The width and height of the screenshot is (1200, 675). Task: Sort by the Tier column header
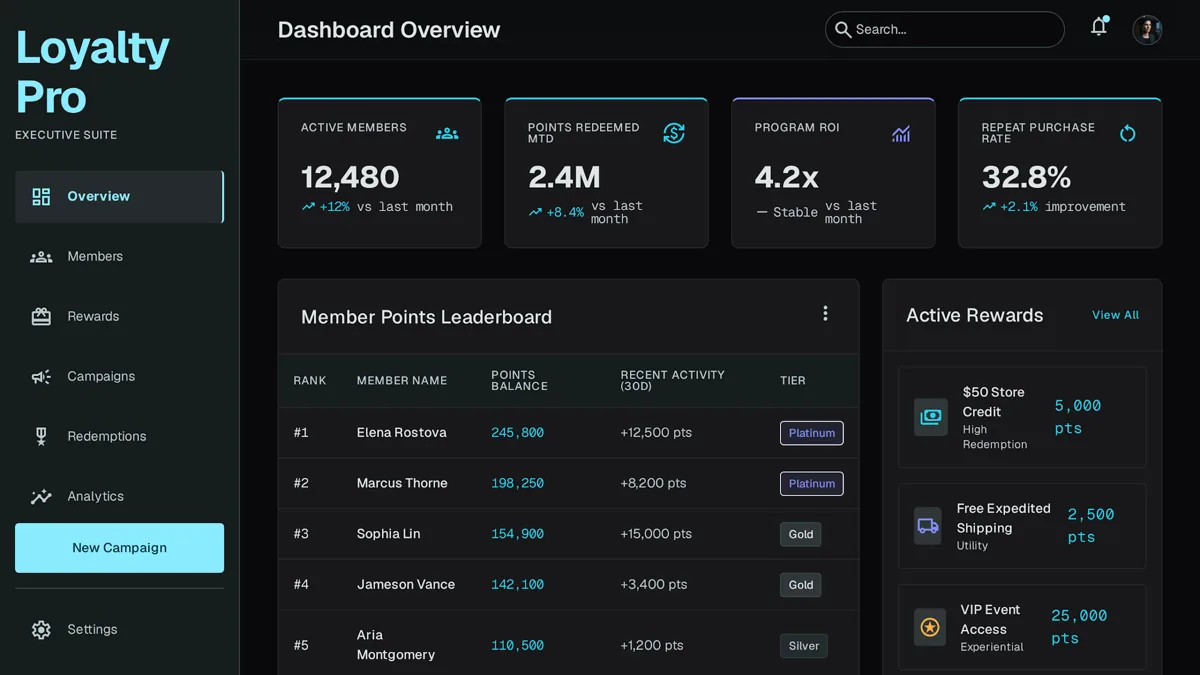click(792, 381)
